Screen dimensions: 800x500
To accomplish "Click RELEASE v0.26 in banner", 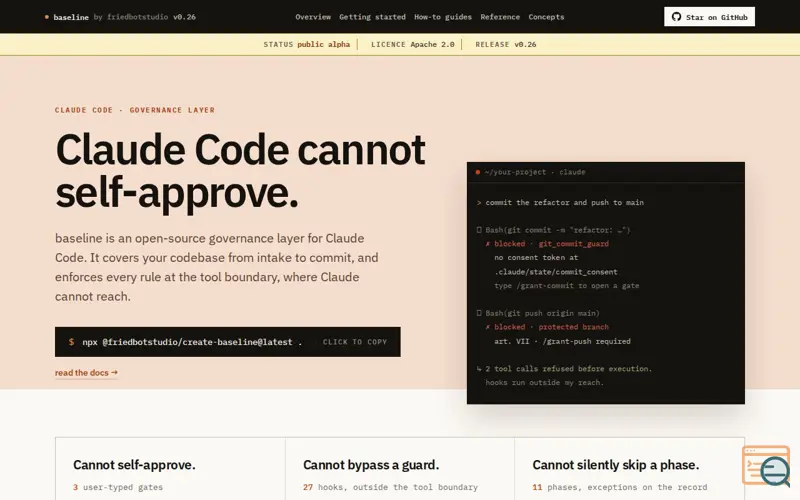I will point(506,44).
